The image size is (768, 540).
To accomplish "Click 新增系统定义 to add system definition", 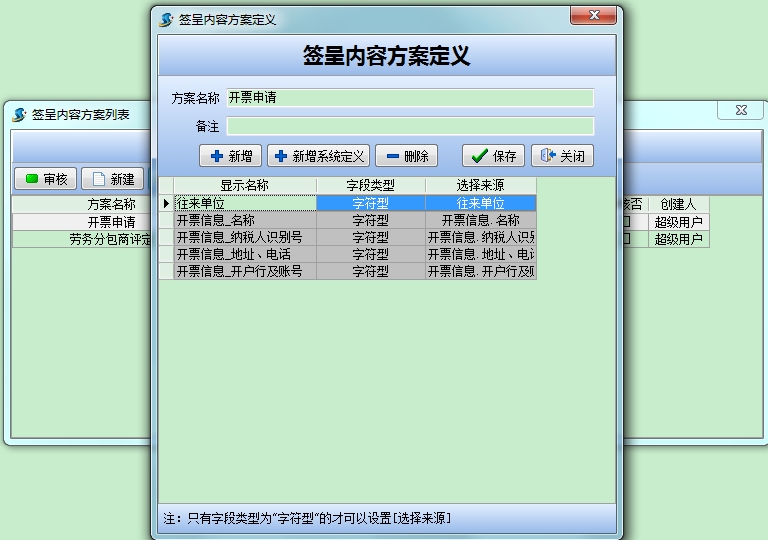I will point(318,156).
